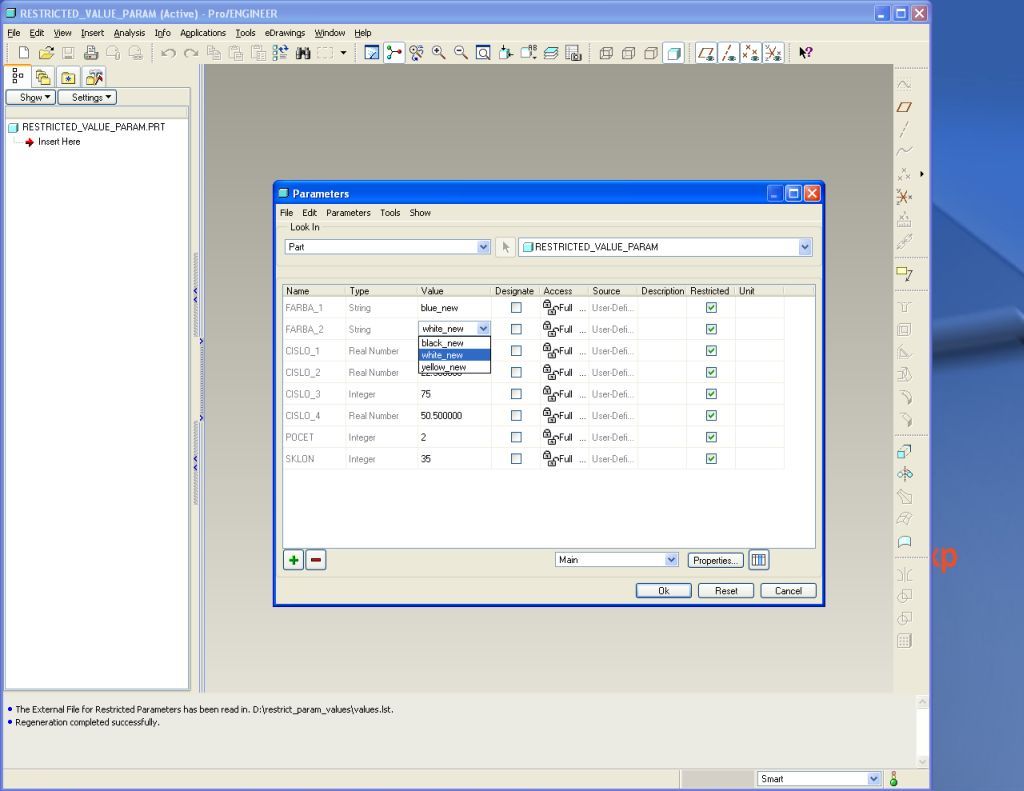
Task: Select RESTRICTED_VALUE_PARAM.PRT in model tree
Action: (93, 127)
